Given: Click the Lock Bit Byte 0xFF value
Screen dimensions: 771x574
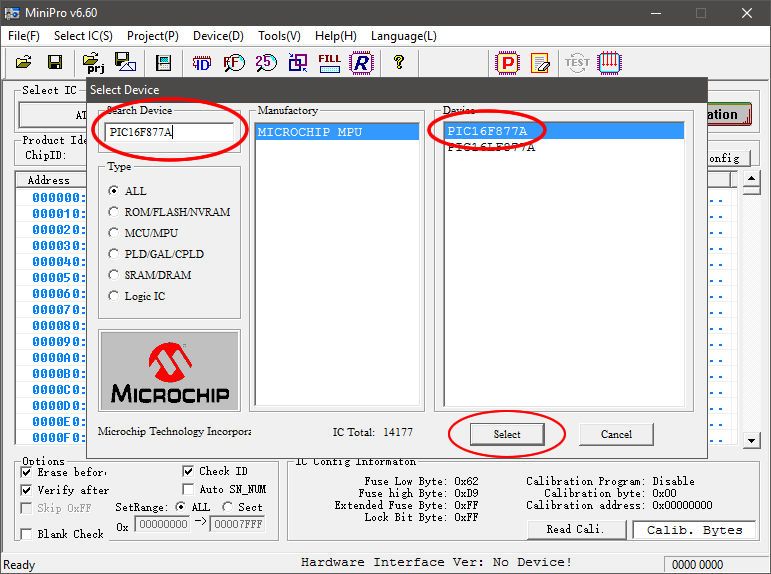Looking at the screenshot, I should point(466,517).
